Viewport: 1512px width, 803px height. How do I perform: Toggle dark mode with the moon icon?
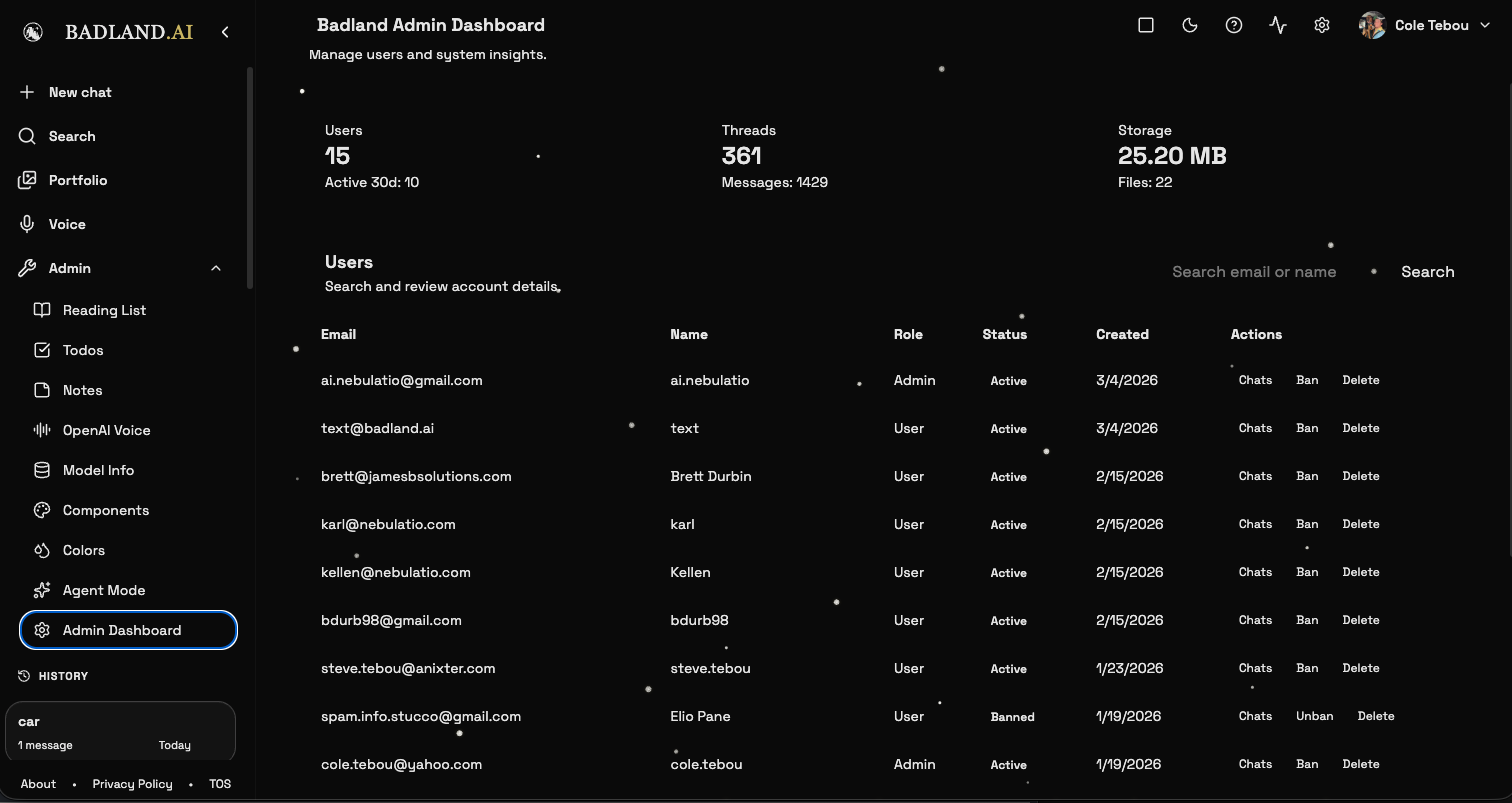[1190, 25]
